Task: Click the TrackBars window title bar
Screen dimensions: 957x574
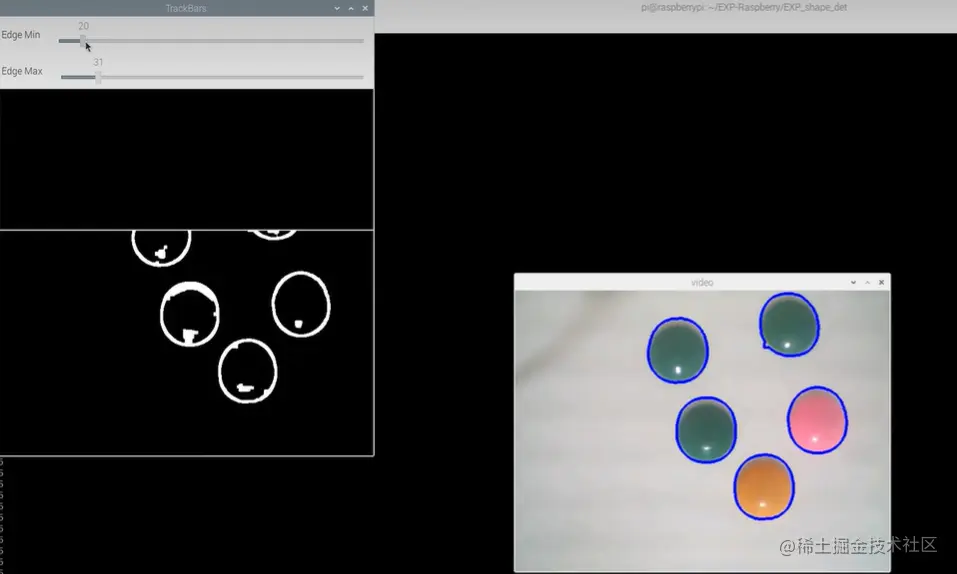Action: (x=186, y=9)
